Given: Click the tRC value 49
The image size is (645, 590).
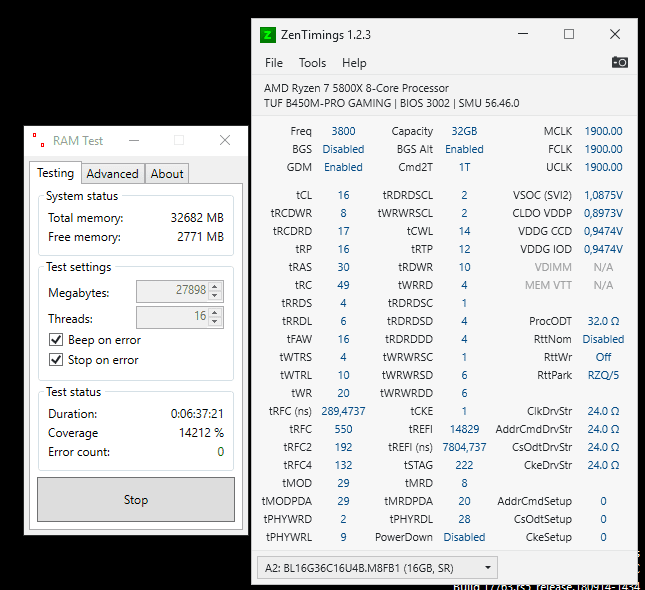Looking at the screenshot, I should [x=343, y=285].
